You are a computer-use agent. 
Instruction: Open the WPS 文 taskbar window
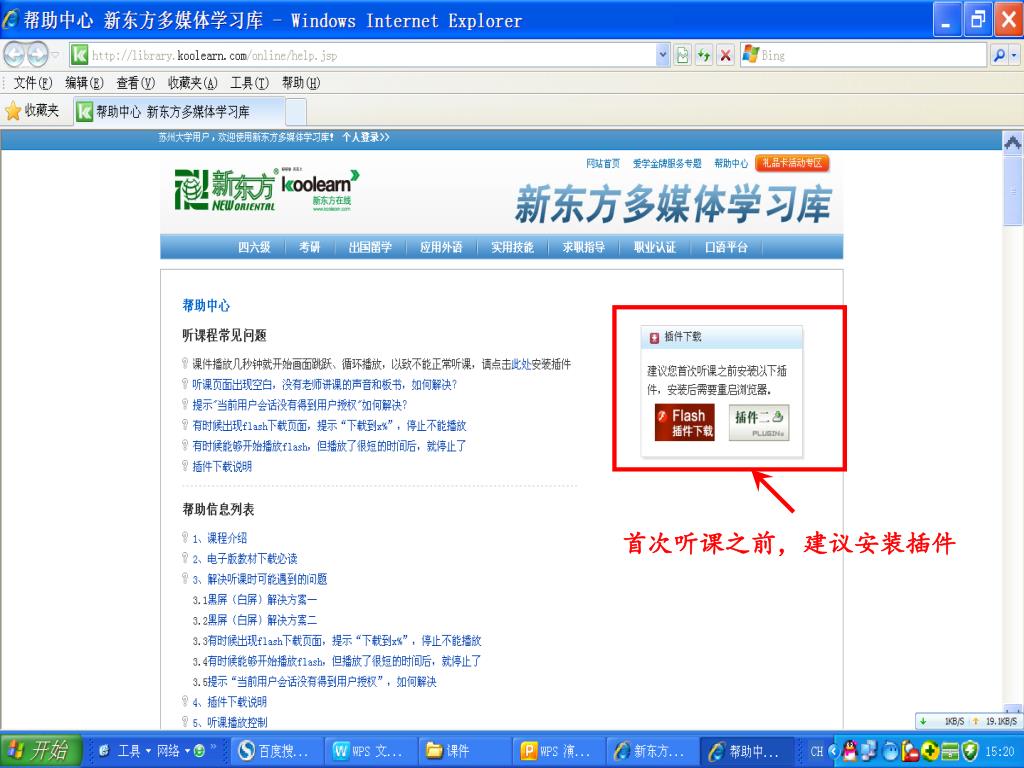point(372,751)
